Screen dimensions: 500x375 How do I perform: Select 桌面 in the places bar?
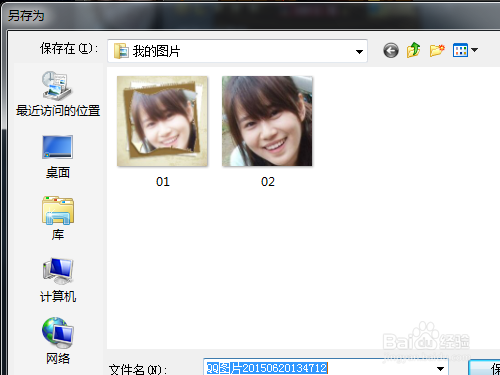pyautogui.click(x=58, y=157)
